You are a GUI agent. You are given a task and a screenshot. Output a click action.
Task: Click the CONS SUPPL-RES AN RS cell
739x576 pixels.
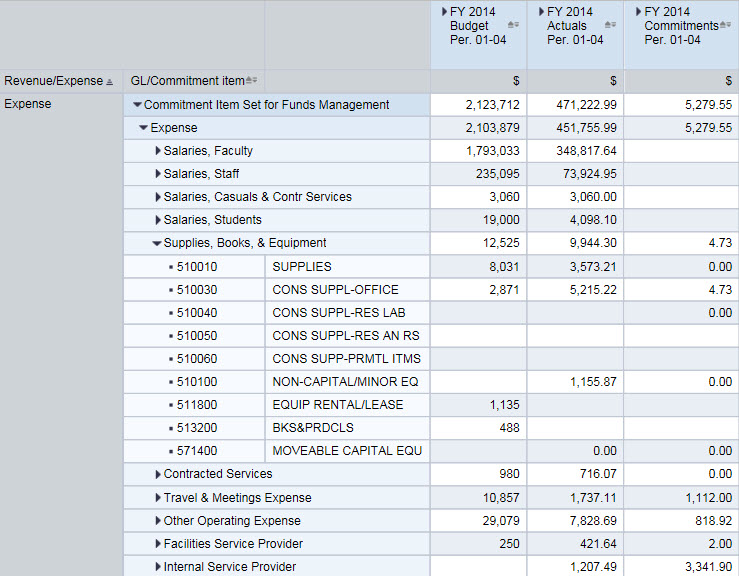click(347, 336)
